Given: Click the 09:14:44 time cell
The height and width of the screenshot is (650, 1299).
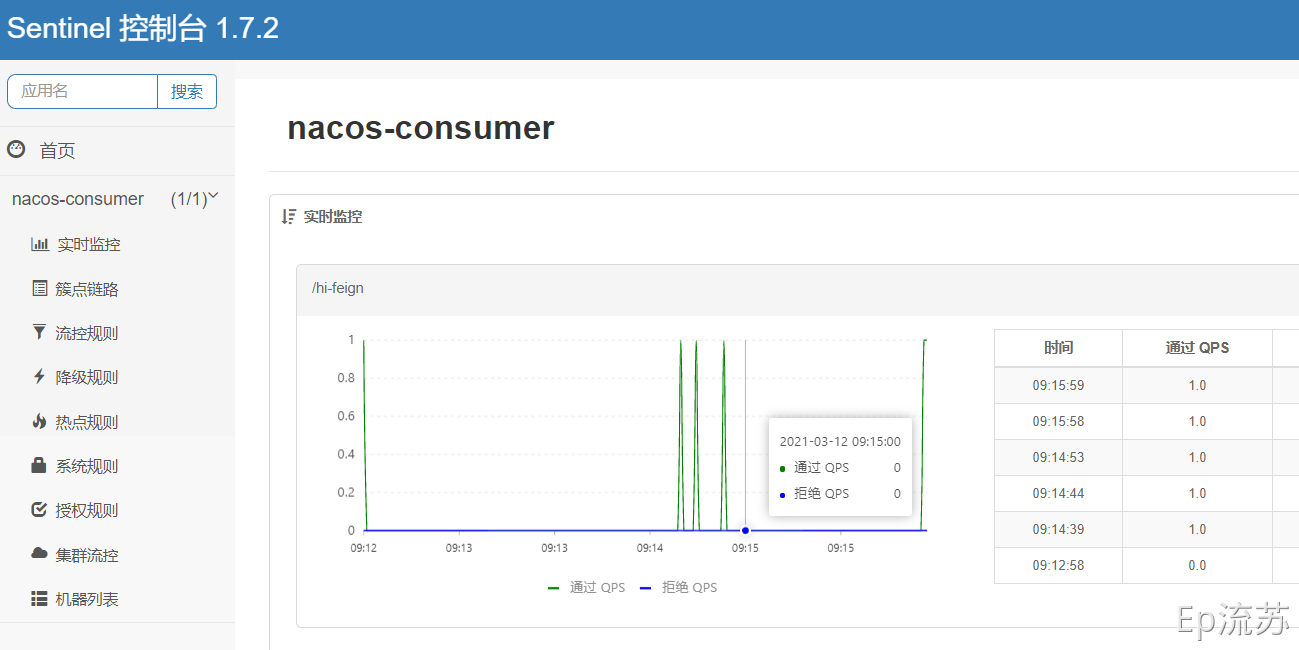Looking at the screenshot, I should (1058, 493).
